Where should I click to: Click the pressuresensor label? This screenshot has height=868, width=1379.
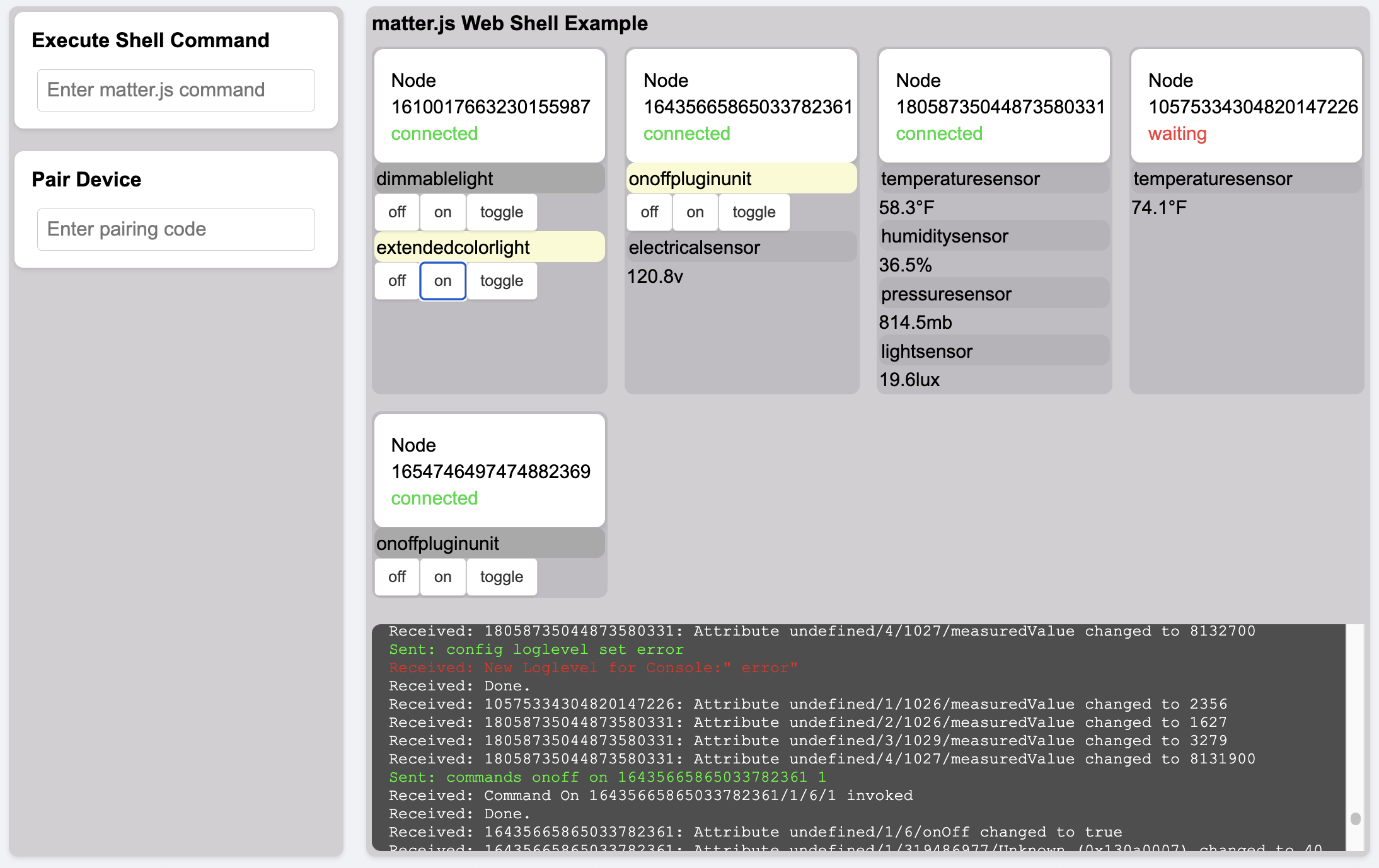pyautogui.click(x=995, y=294)
